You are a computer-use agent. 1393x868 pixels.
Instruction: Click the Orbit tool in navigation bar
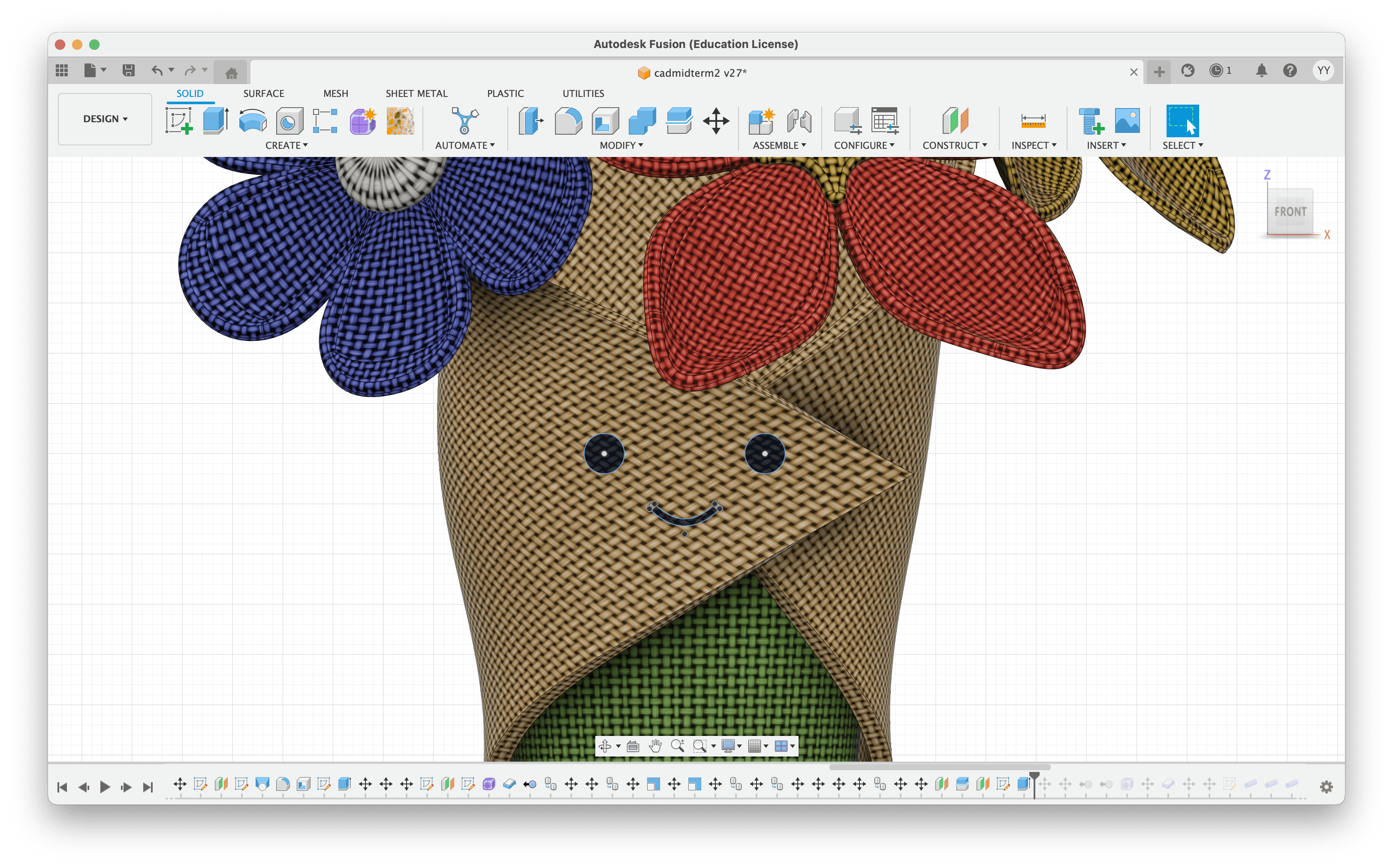point(604,746)
